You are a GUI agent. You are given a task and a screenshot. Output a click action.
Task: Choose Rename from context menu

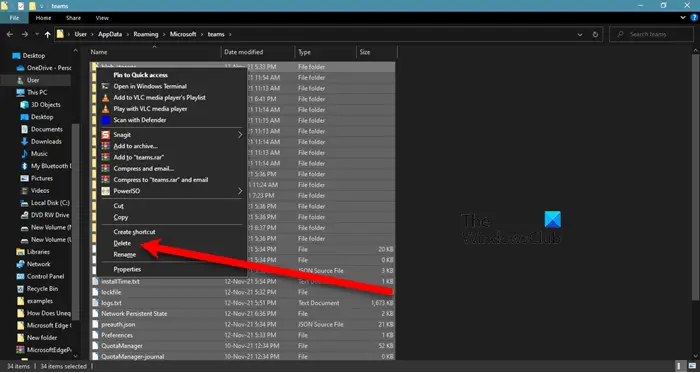(172, 255)
